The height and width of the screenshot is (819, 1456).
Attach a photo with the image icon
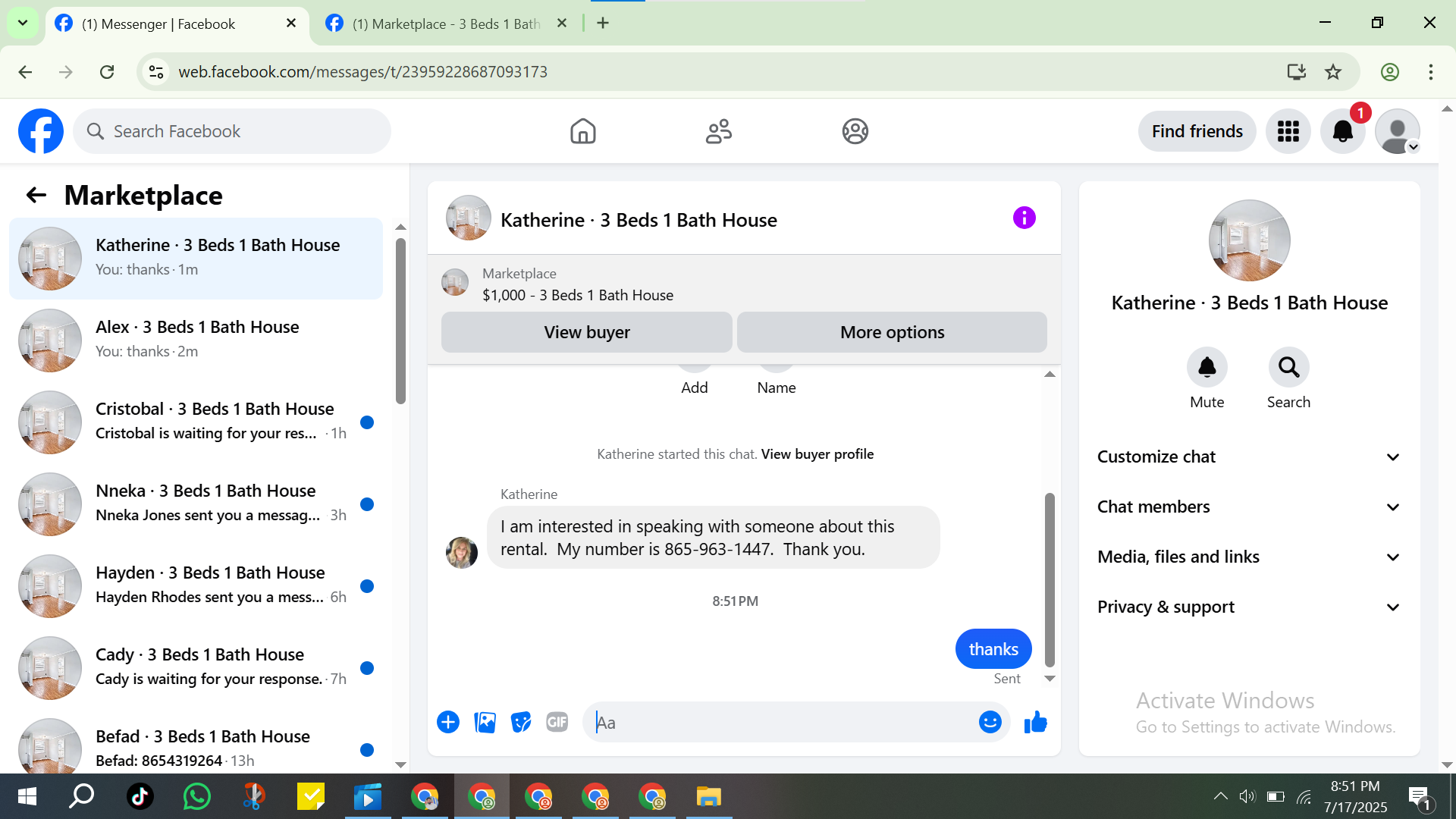485,723
